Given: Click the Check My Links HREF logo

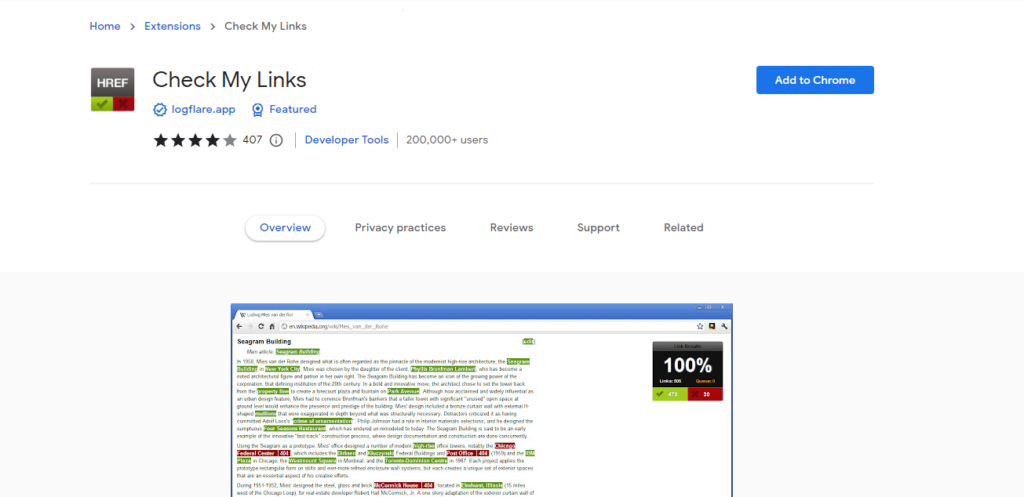Looking at the screenshot, I should pyautogui.click(x=112, y=89).
